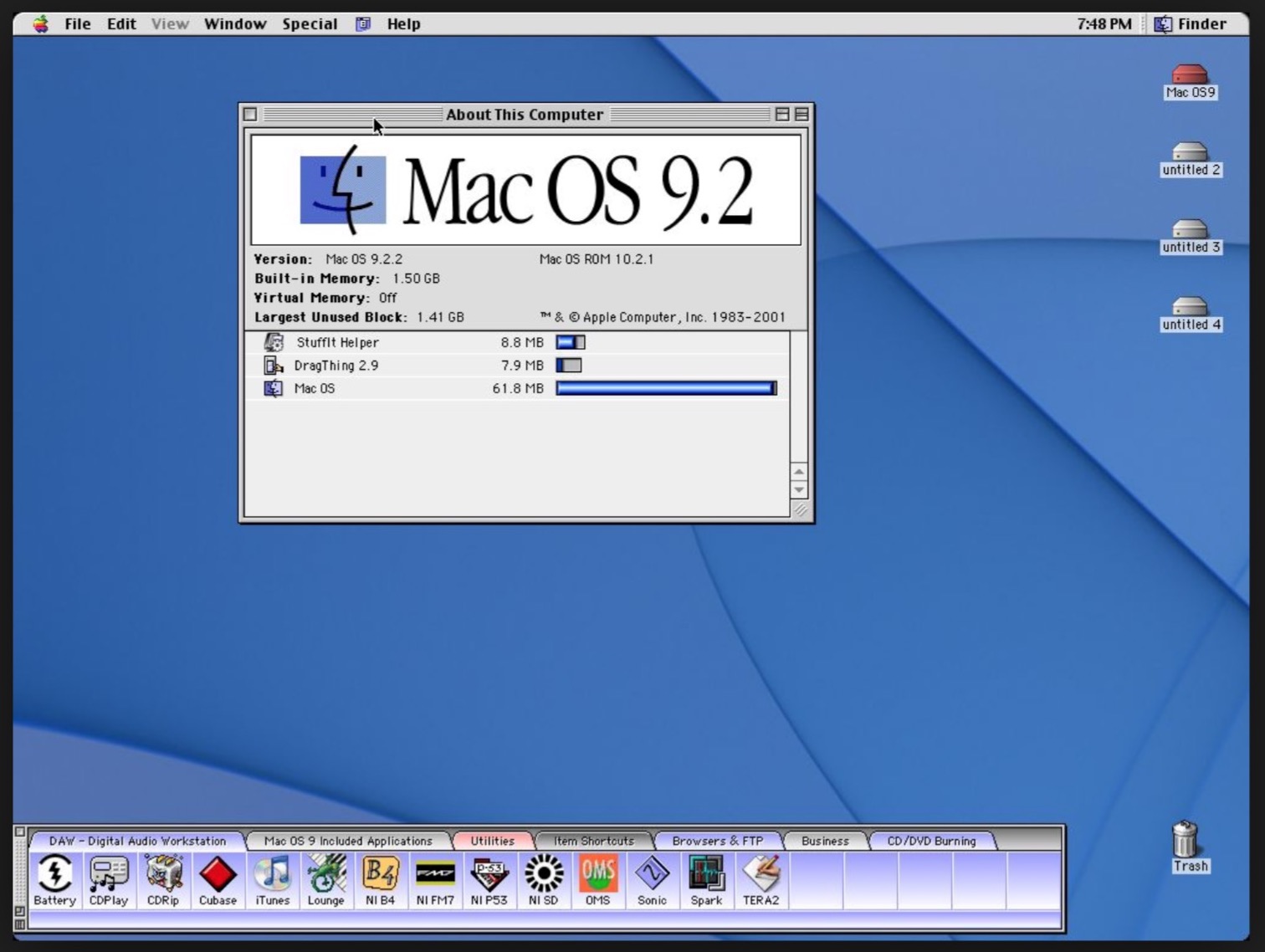1265x952 pixels.
Task: Switch to the Utilities tab
Action: tap(492, 841)
